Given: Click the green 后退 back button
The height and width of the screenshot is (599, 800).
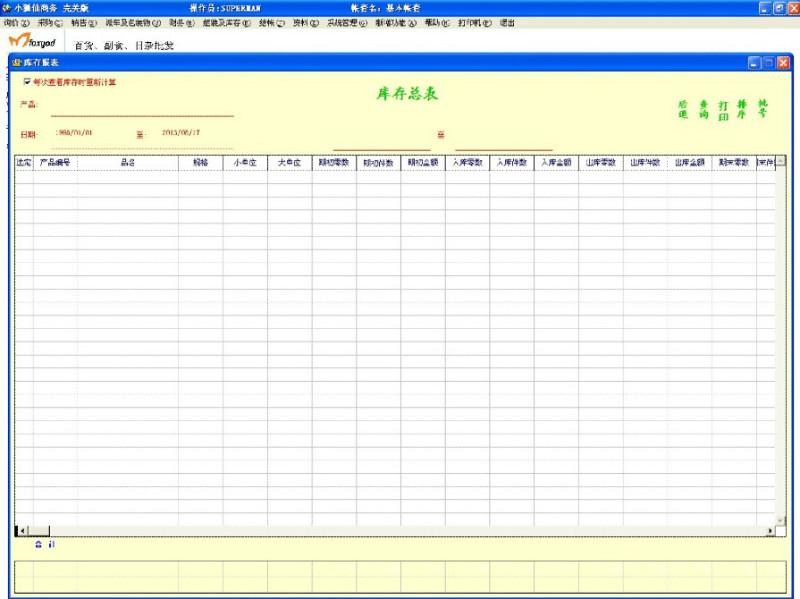Looking at the screenshot, I should click(x=683, y=109).
